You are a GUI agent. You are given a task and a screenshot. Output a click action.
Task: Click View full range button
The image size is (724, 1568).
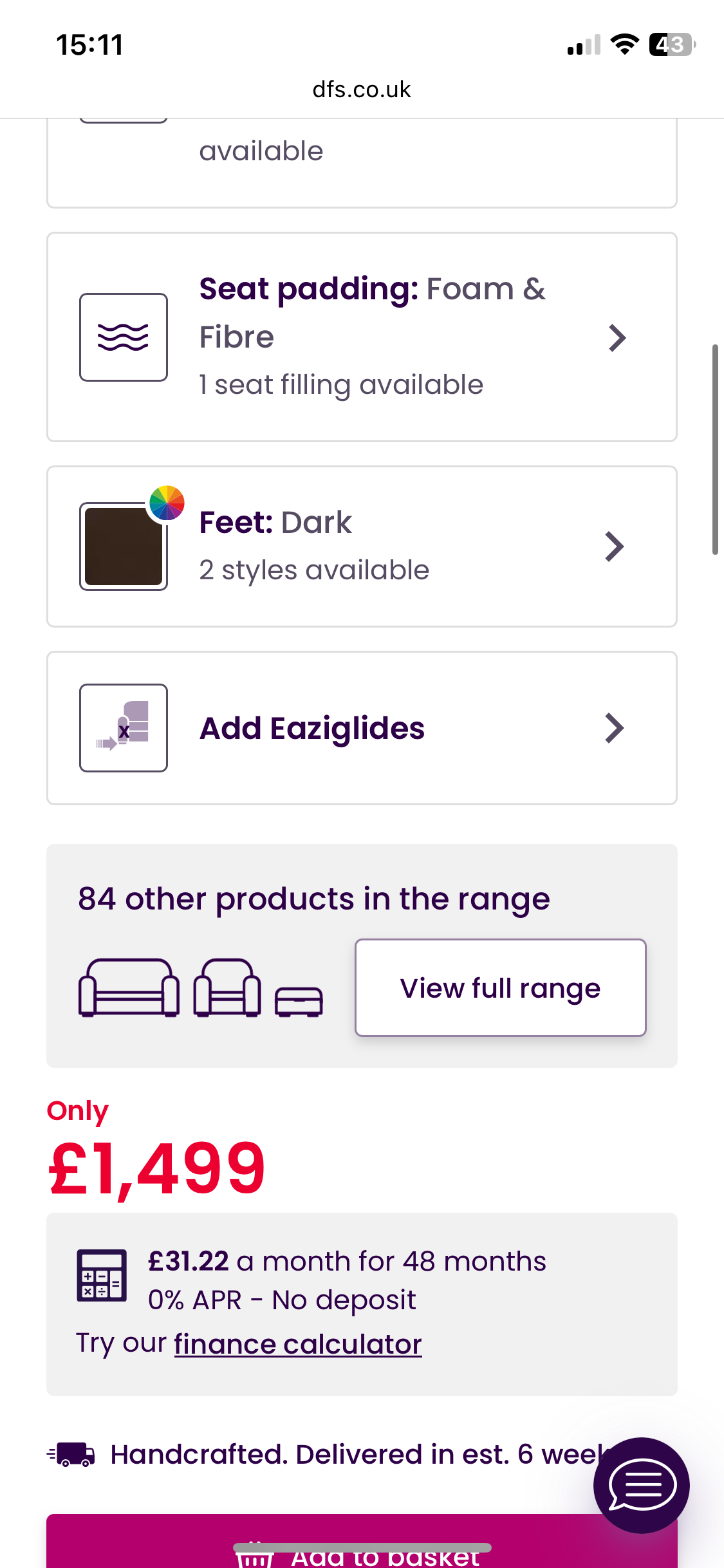pyautogui.click(x=501, y=987)
